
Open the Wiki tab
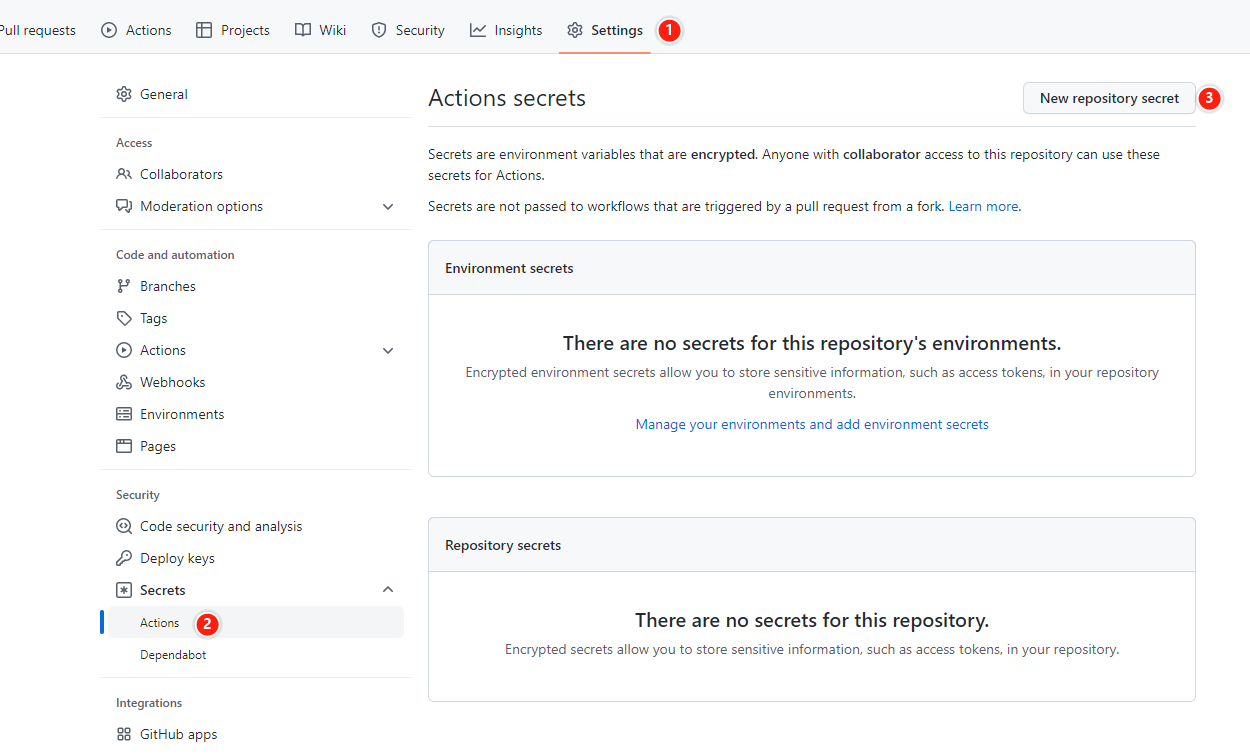[321, 30]
